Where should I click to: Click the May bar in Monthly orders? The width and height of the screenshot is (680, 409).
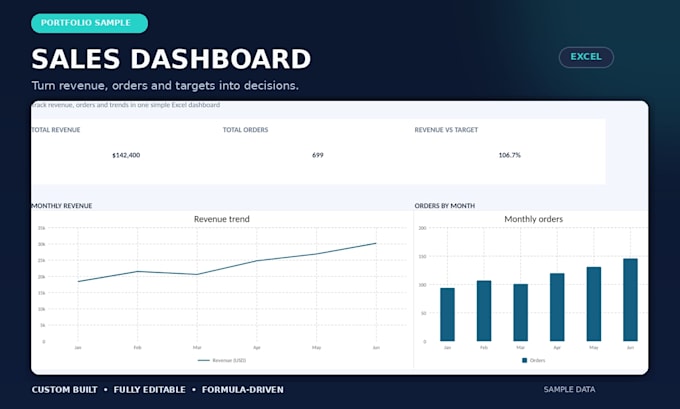(594, 304)
